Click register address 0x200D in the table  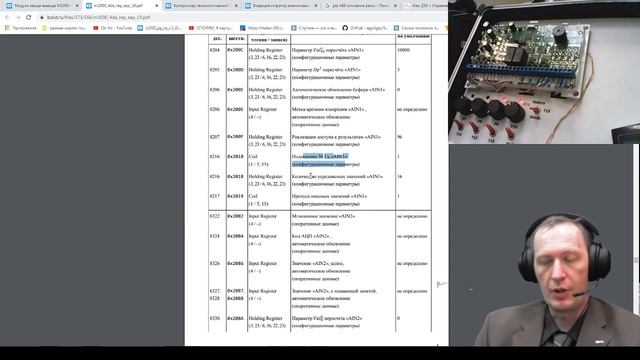pos(236,70)
